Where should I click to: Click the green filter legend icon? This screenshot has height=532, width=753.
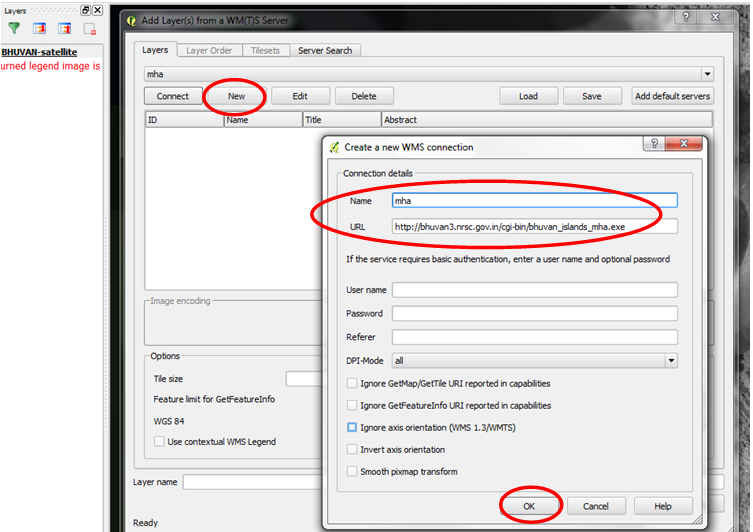click(14, 28)
